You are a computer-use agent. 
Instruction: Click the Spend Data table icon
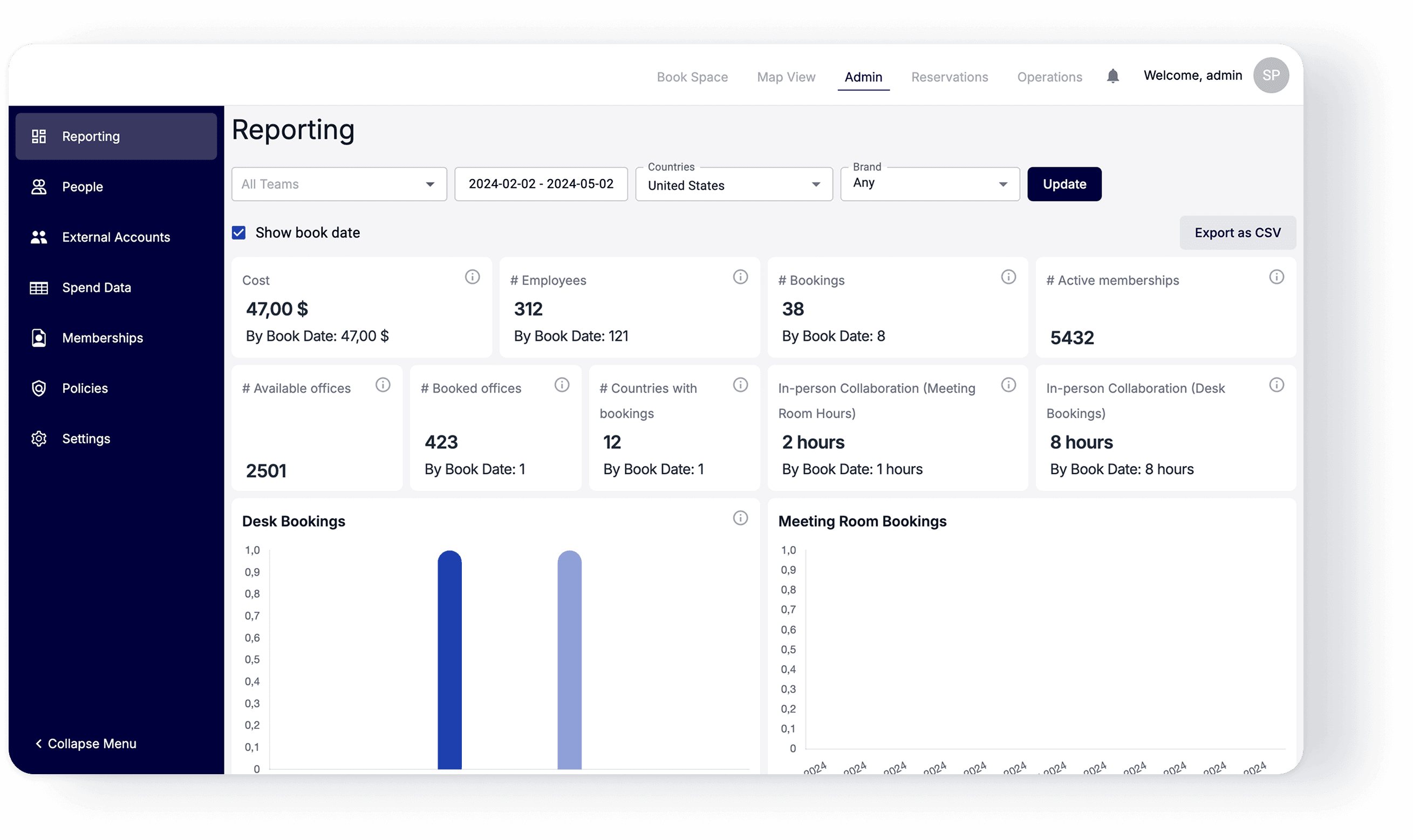pyautogui.click(x=38, y=288)
